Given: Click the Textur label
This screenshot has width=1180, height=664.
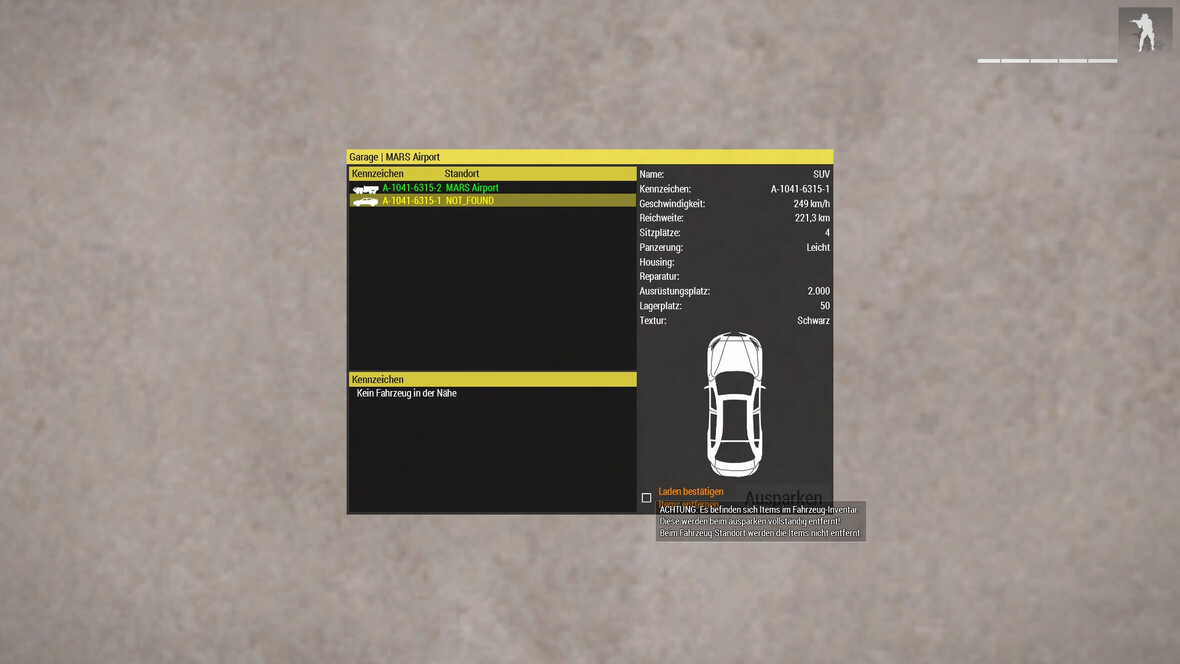Looking at the screenshot, I should point(652,320).
